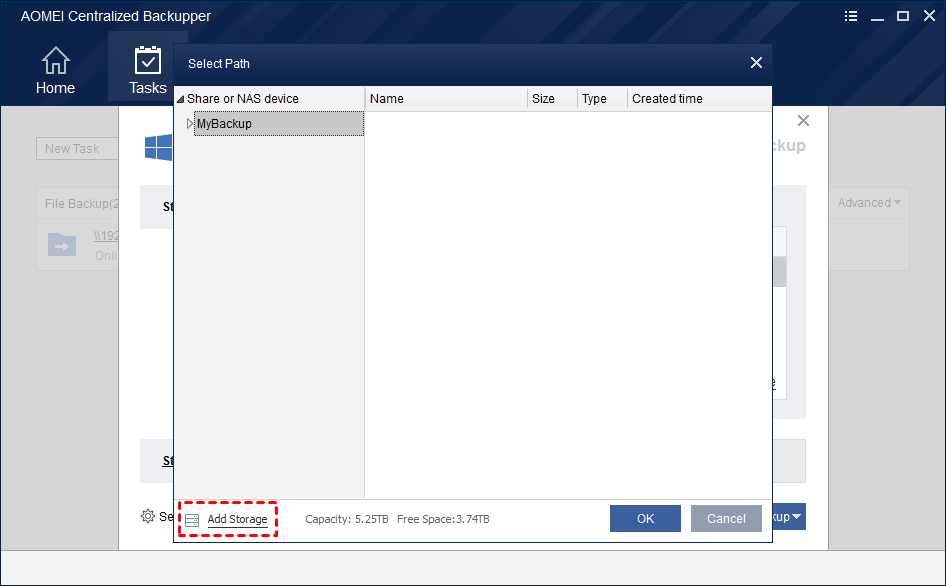The width and height of the screenshot is (946, 586).
Task: Confirm path with the OK button
Action: tap(645, 518)
